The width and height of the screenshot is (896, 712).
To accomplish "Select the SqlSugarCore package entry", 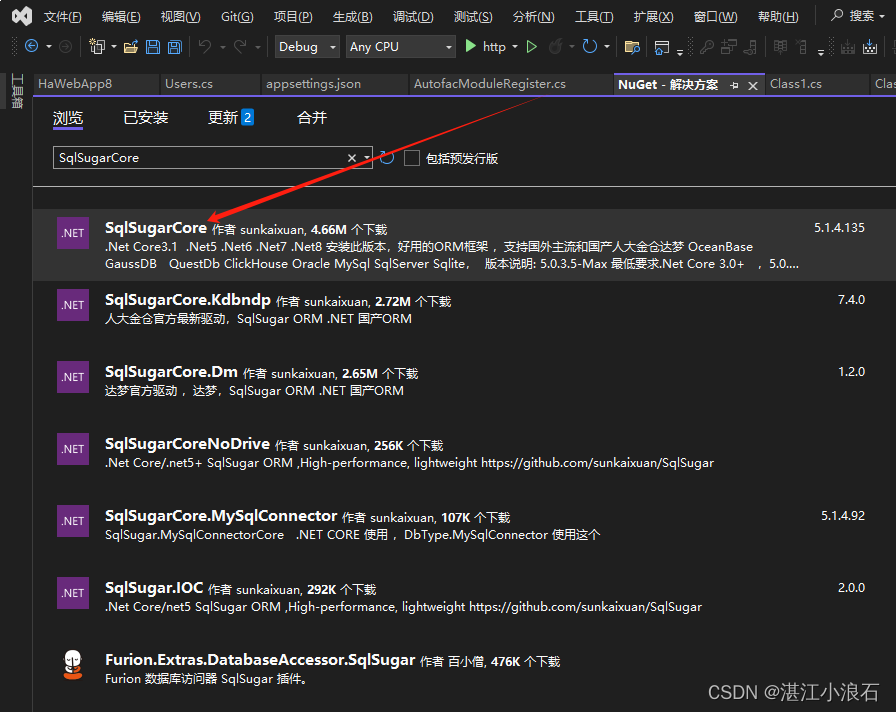I will coord(464,245).
